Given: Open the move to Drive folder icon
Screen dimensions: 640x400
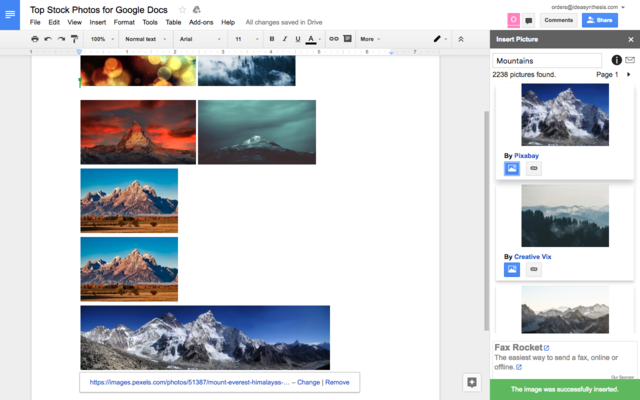Looking at the screenshot, I should click(196, 10).
